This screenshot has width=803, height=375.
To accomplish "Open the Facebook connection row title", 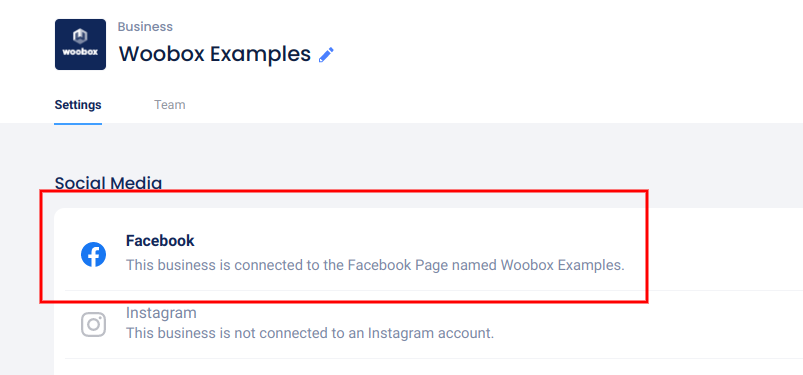I will tap(160, 240).
